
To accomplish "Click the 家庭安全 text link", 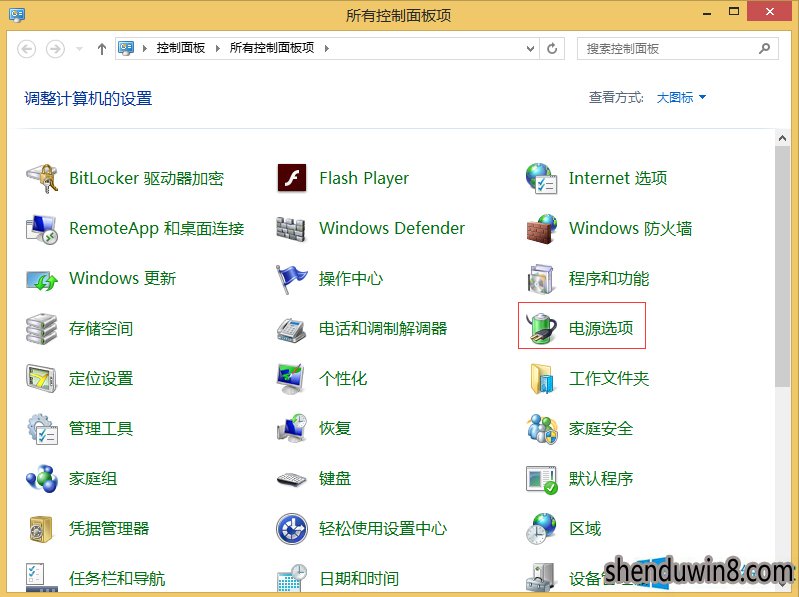I will [x=601, y=428].
